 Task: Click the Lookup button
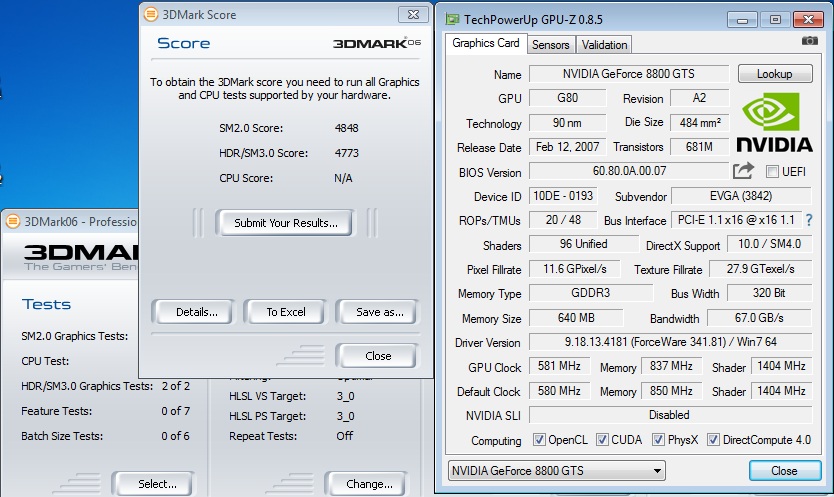pos(775,73)
